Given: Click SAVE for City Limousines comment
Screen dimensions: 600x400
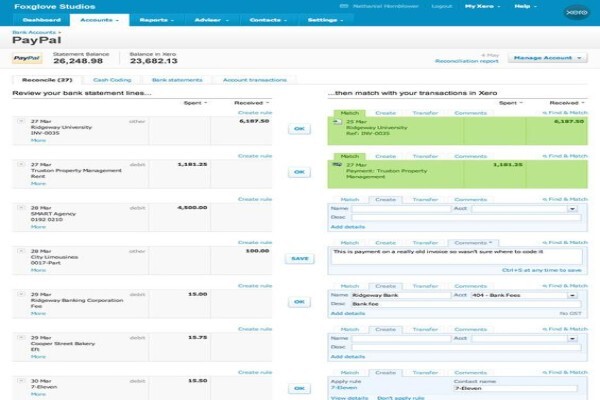Looking at the screenshot, I should pyautogui.click(x=300, y=259).
